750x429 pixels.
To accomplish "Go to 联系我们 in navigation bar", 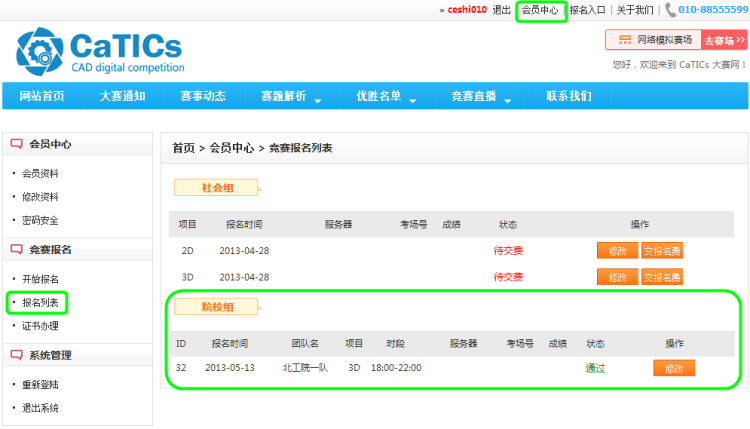I will (x=568, y=97).
